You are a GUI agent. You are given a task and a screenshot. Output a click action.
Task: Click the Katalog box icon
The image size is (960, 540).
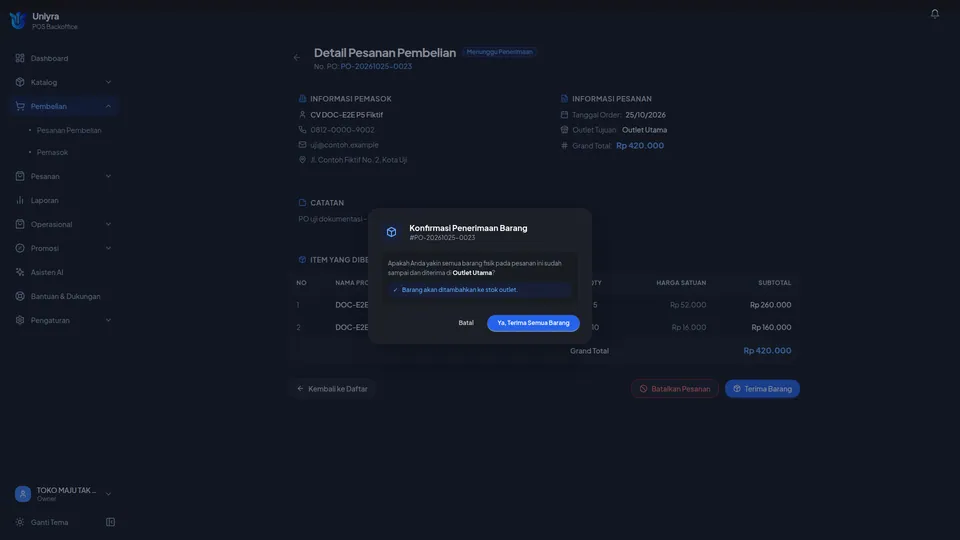[20, 82]
